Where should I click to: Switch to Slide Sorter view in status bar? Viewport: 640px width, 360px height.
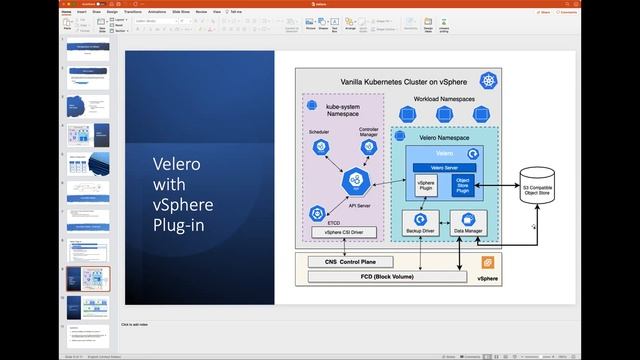point(496,357)
